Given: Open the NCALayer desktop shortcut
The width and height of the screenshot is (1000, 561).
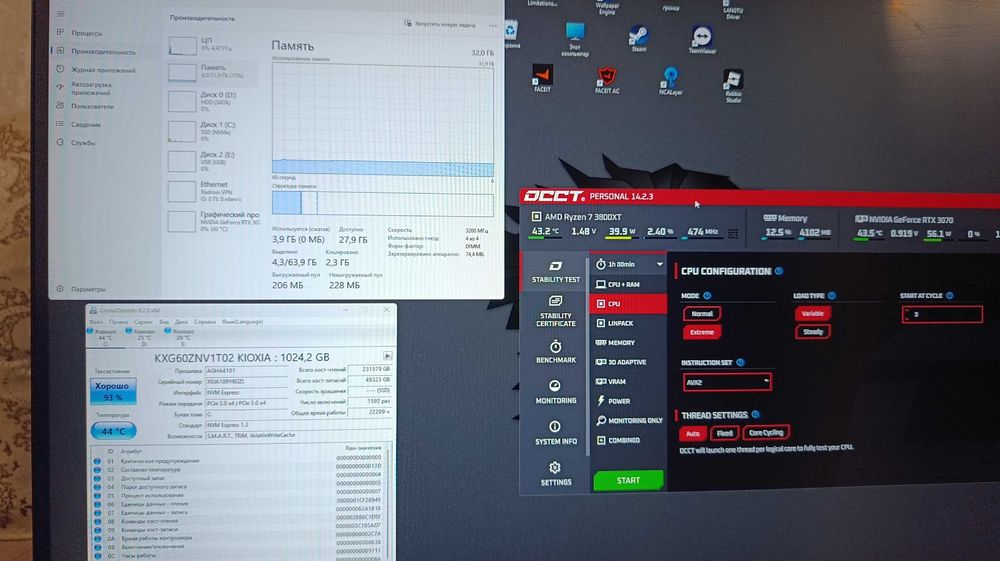Looking at the screenshot, I should coord(670,82).
